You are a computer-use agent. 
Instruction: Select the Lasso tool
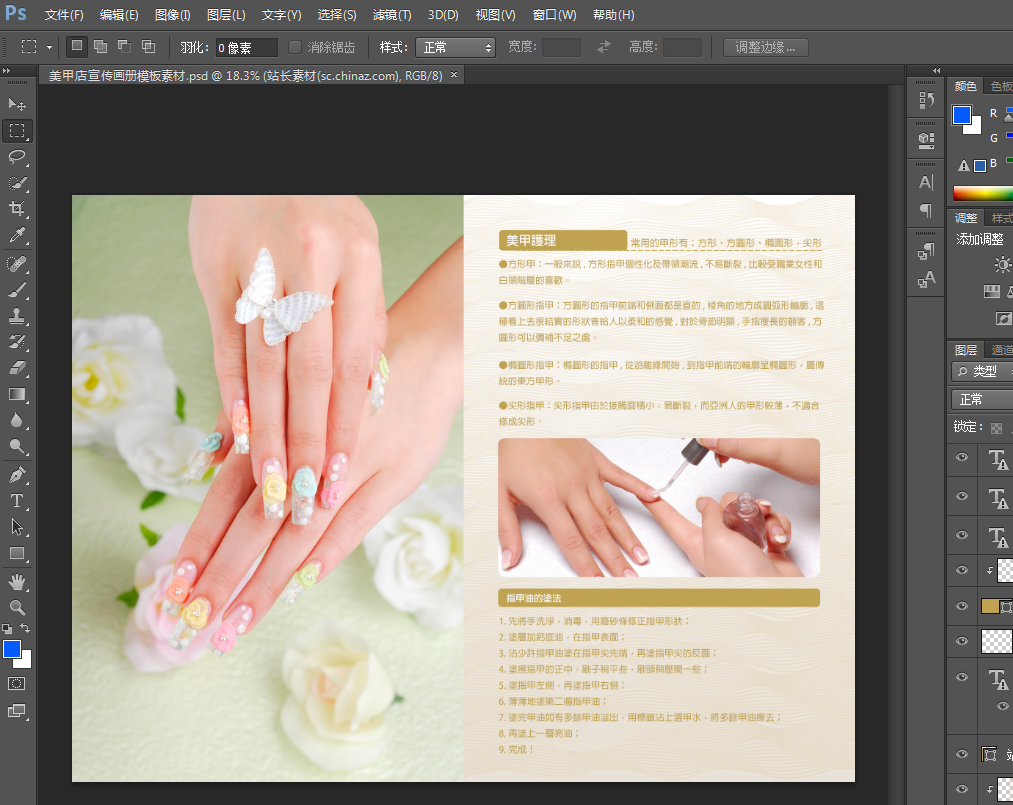point(18,157)
